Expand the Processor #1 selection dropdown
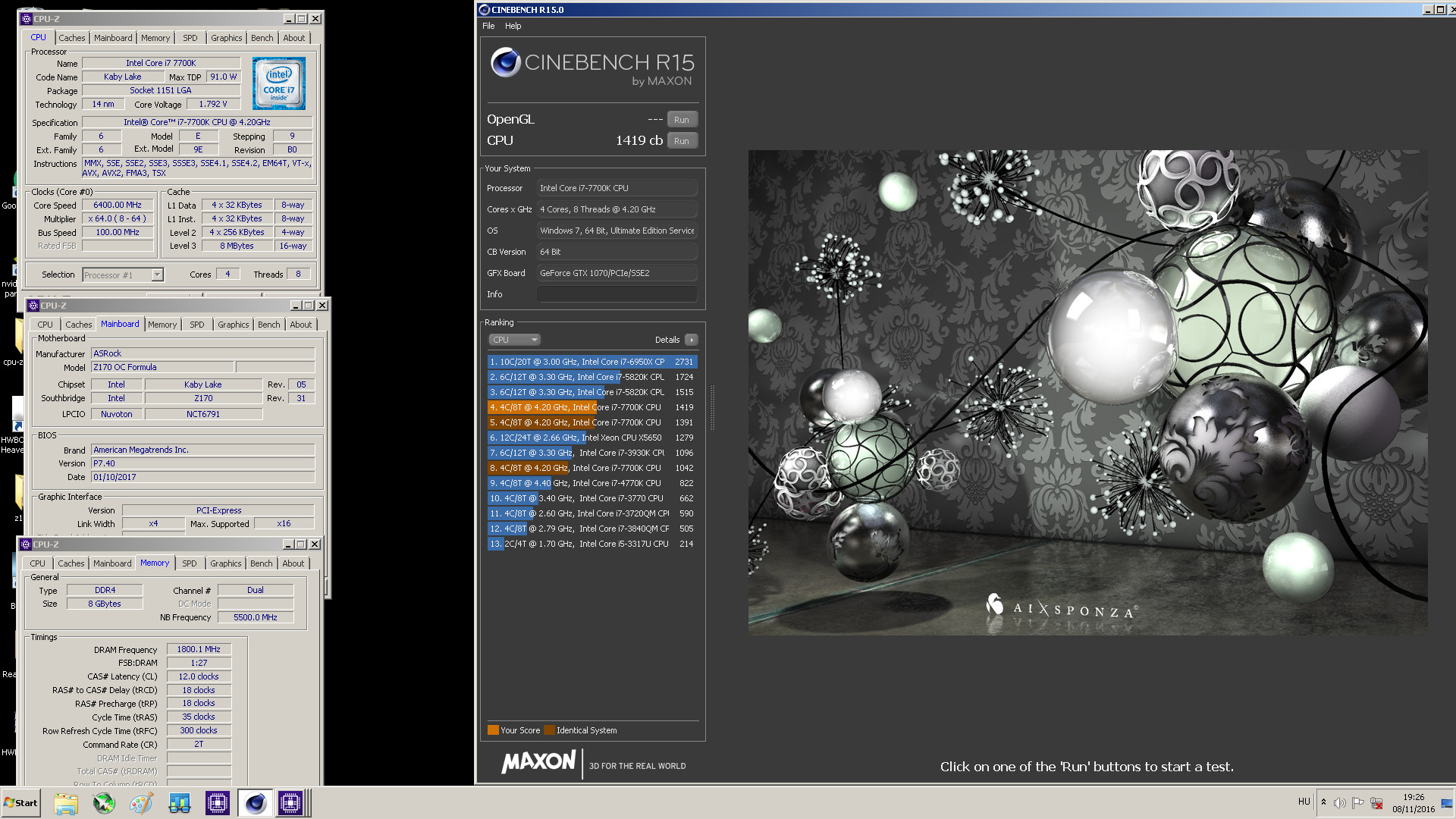 click(157, 275)
